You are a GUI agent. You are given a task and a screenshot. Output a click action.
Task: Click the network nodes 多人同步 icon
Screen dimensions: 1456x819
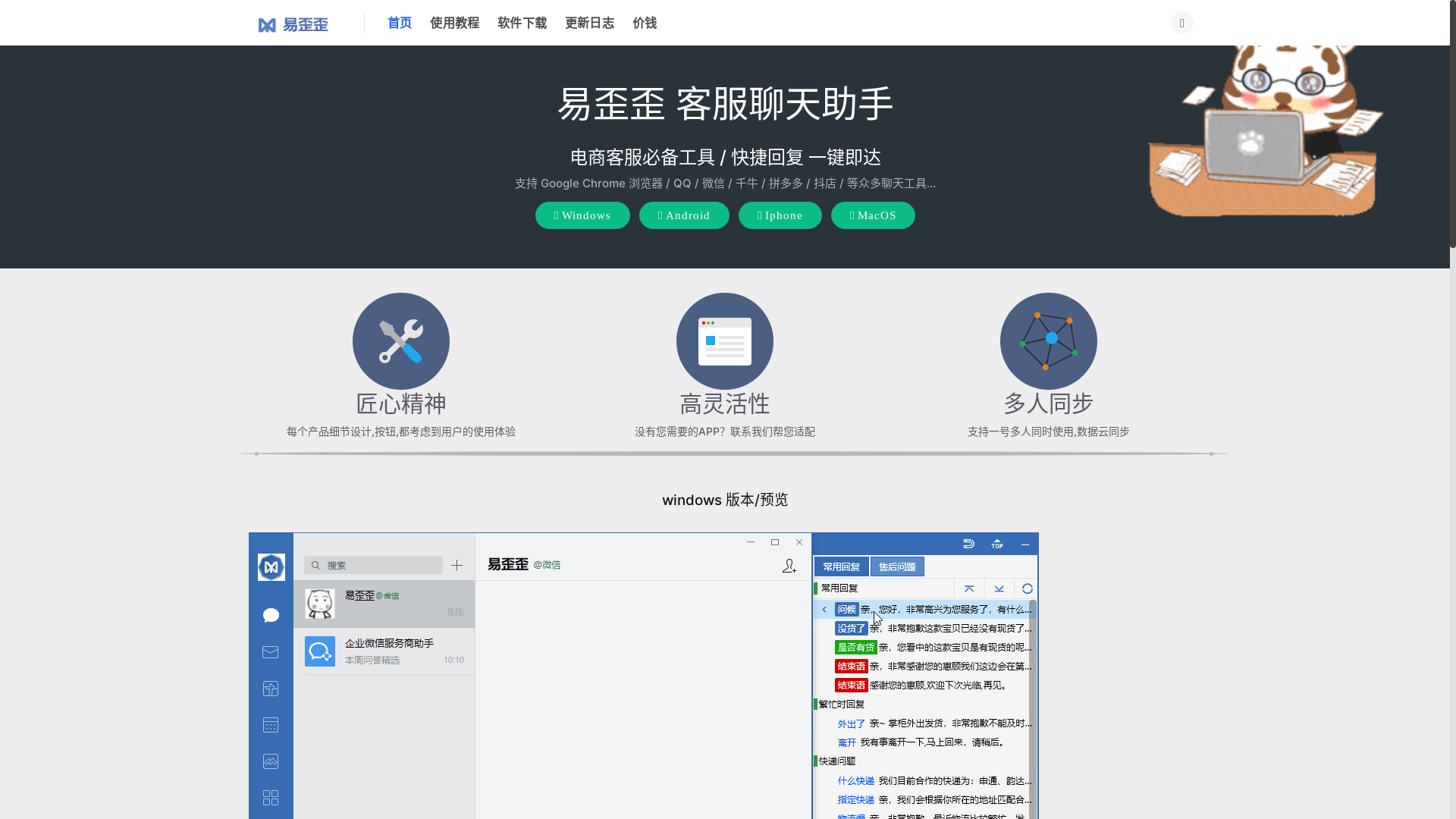pyautogui.click(x=1049, y=341)
